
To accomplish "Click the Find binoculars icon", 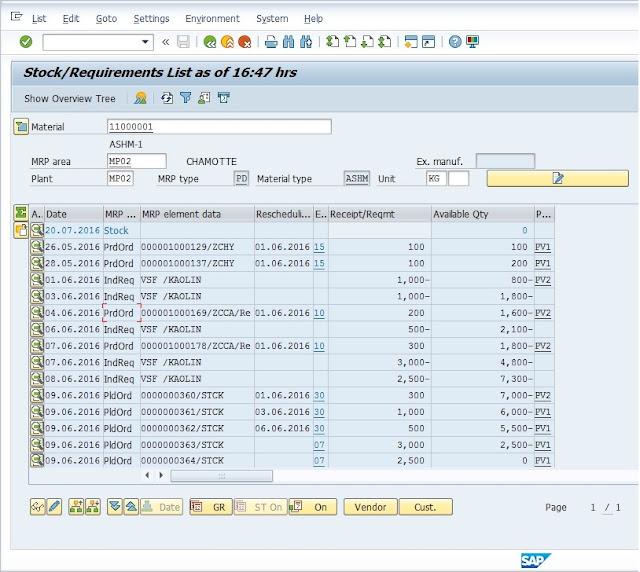I will [x=289, y=42].
